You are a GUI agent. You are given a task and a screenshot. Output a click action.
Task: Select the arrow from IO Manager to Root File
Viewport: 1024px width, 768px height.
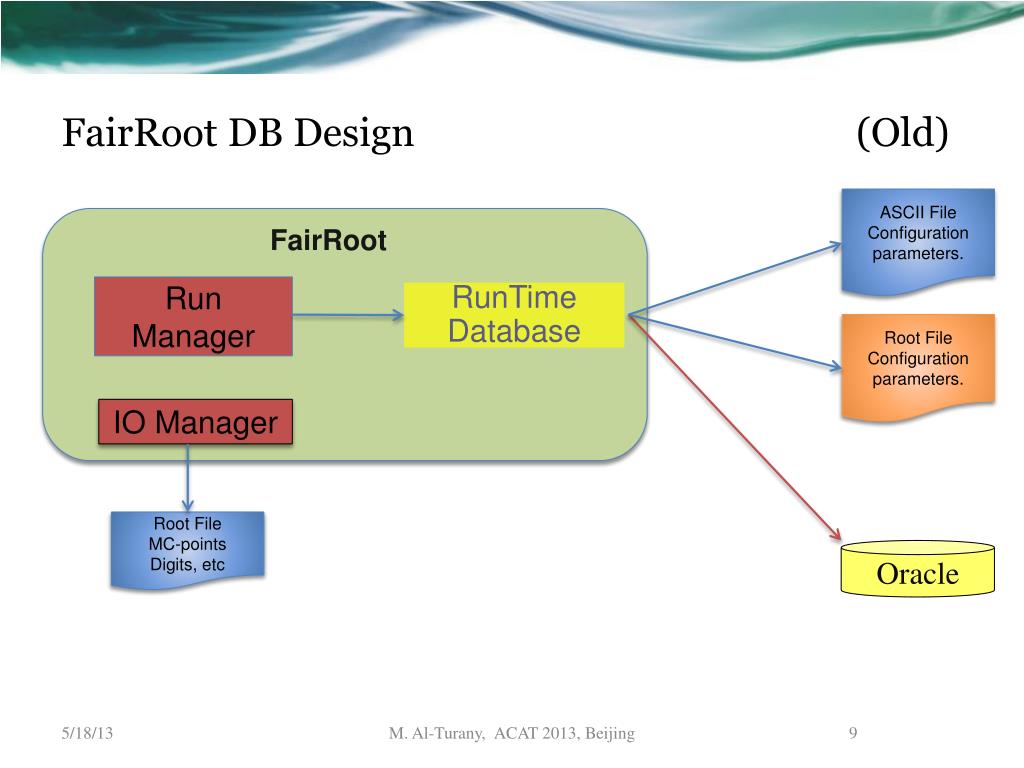pos(188,478)
